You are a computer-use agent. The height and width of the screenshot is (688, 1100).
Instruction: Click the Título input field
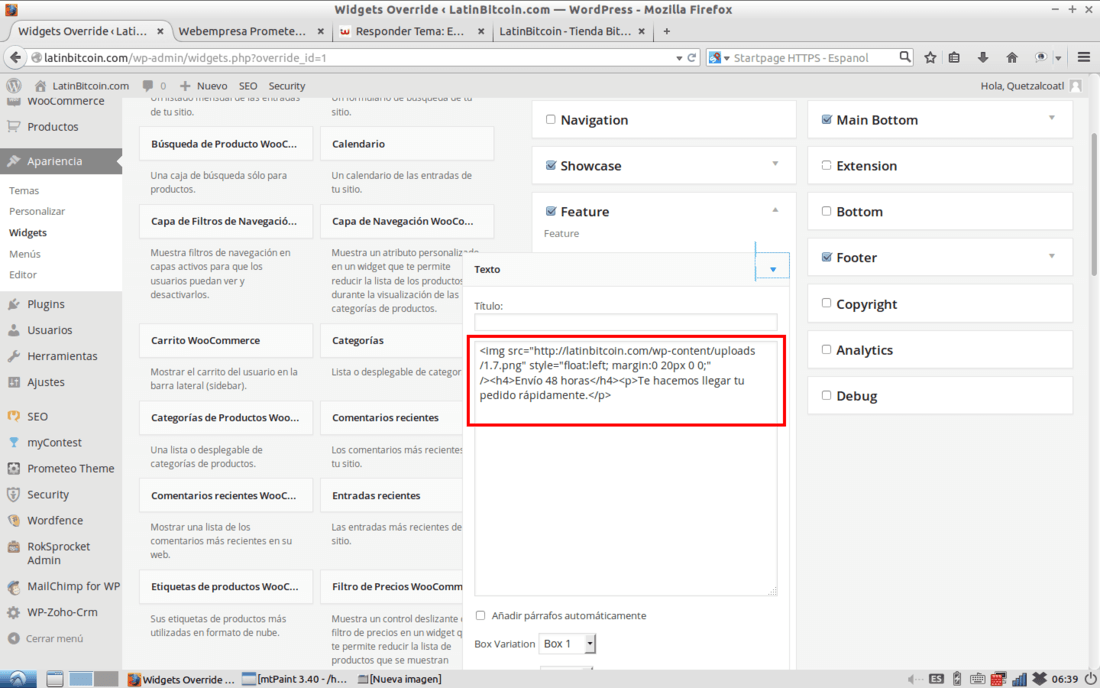click(x=625, y=322)
